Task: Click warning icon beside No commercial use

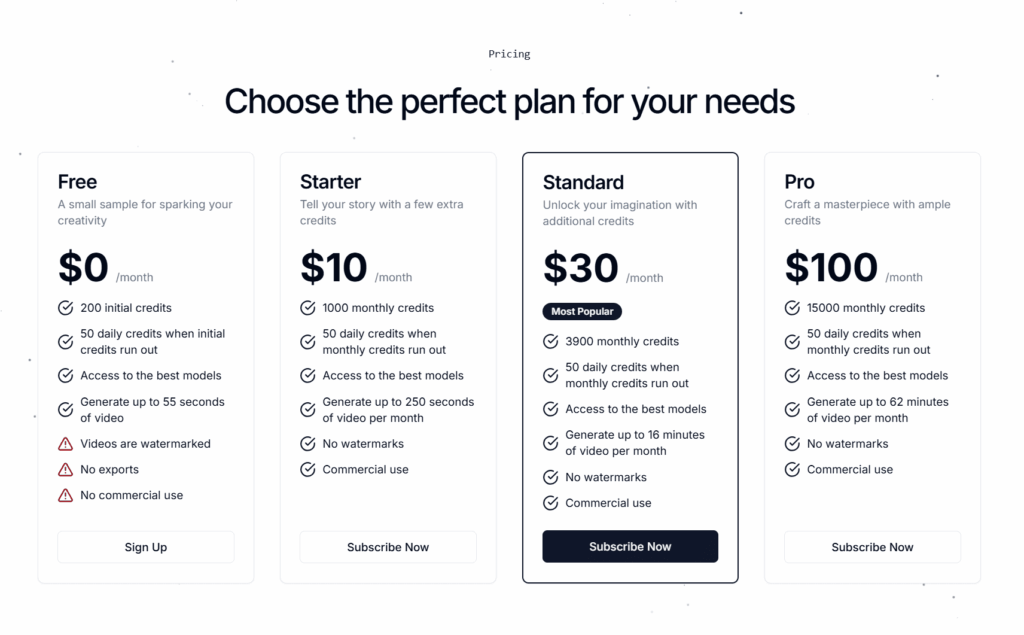Action: pyautogui.click(x=66, y=495)
